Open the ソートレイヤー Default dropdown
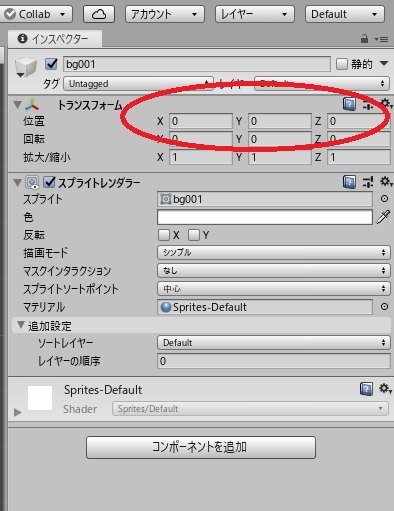The width and height of the screenshot is (394, 511). (273, 343)
